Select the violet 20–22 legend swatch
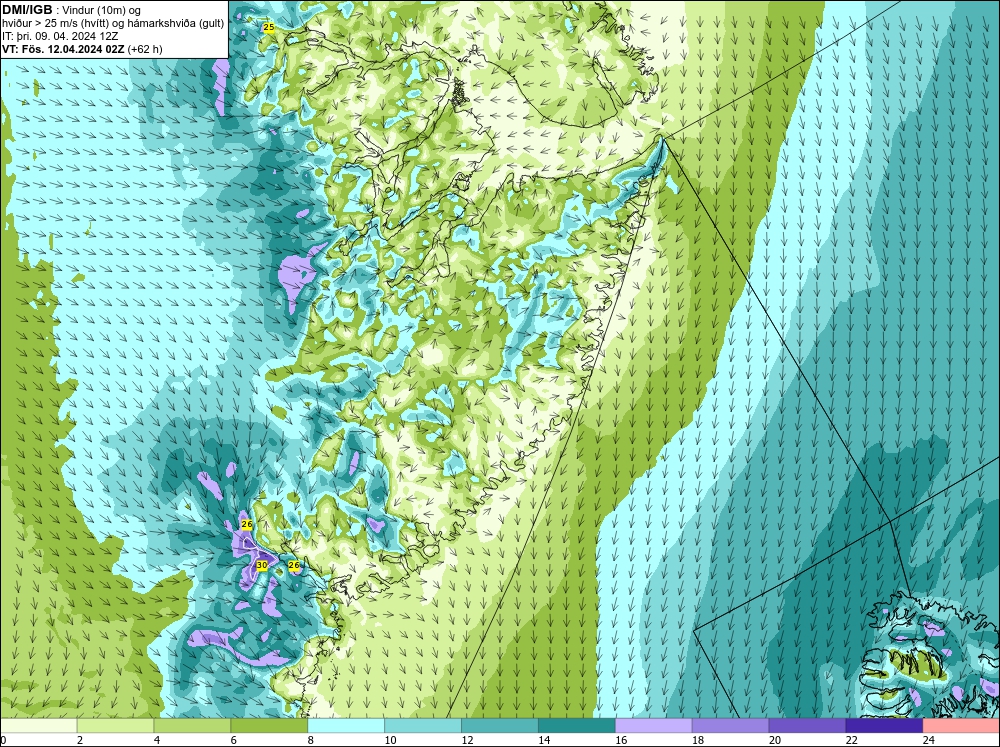Viewport: 1000px width, 747px height. (807, 726)
